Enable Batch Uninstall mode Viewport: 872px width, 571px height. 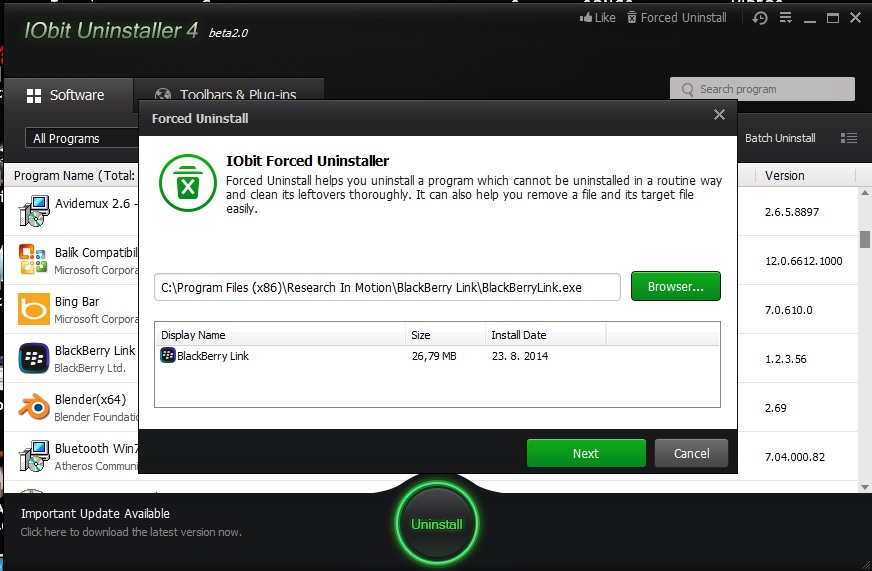[x=780, y=138]
